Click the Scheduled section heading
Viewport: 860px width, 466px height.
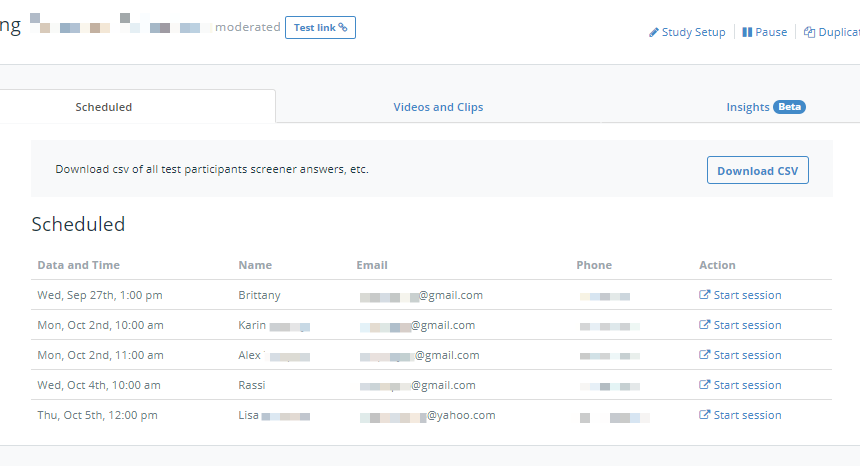pos(78,224)
